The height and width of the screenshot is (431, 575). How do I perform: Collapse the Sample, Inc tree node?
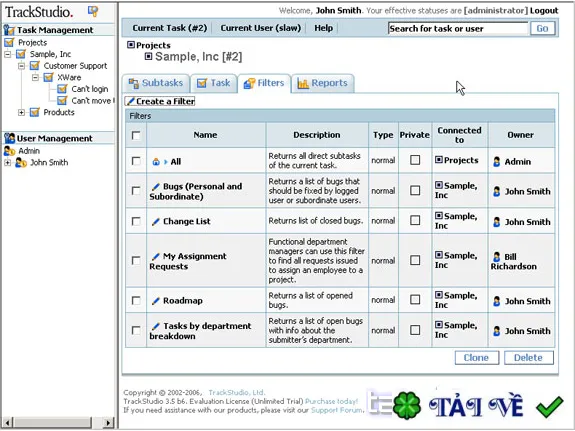point(7,54)
